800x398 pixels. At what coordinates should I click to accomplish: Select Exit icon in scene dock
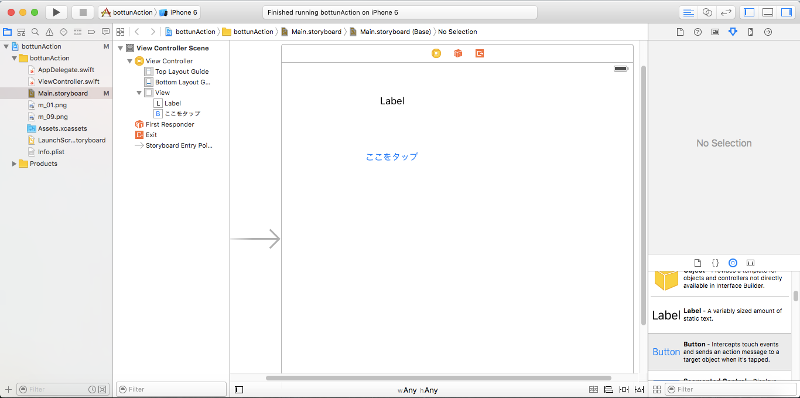pyautogui.click(x=480, y=53)
